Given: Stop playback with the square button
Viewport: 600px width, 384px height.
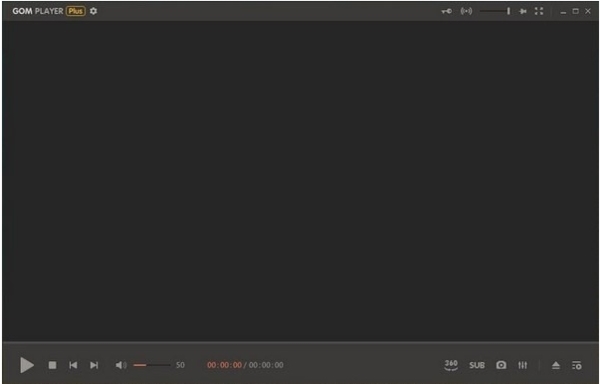Looking at the screenshot, I should pyautogui.click(x=52, y=365).
